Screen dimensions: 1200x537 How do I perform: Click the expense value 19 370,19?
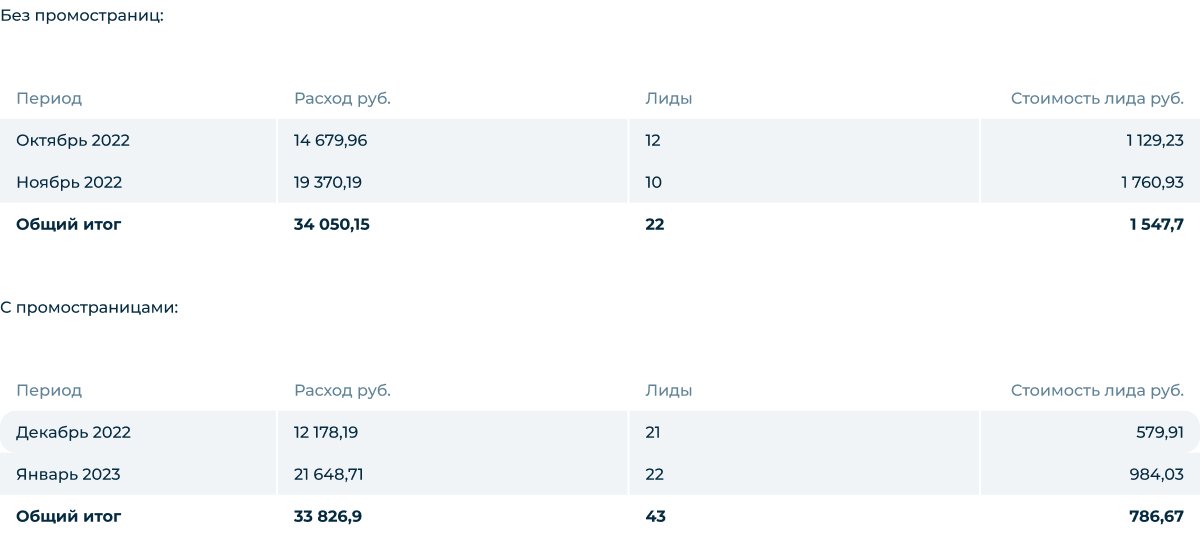pyautogui.click(x=329, y=182)
